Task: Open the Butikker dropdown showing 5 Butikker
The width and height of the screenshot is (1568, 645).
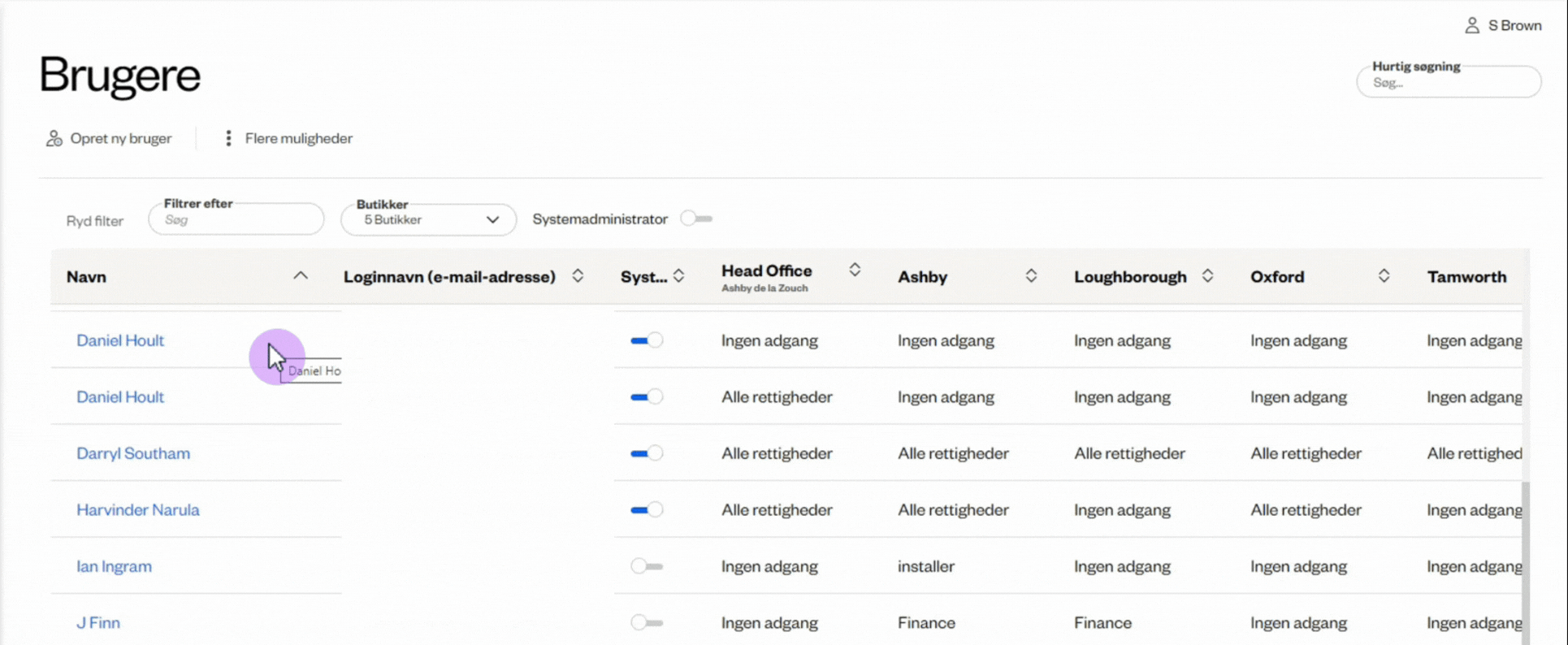Action: pos(428,219)
